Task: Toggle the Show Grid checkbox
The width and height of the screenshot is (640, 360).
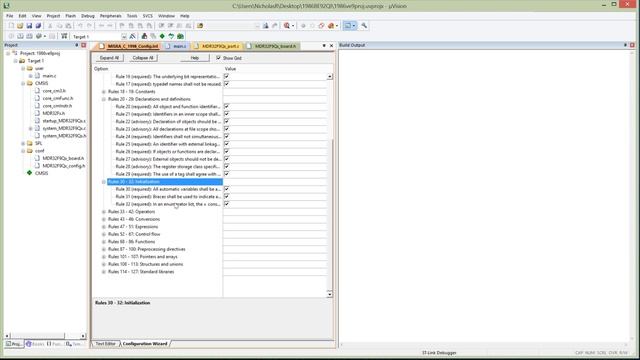Action: click(x=218, y=58)
